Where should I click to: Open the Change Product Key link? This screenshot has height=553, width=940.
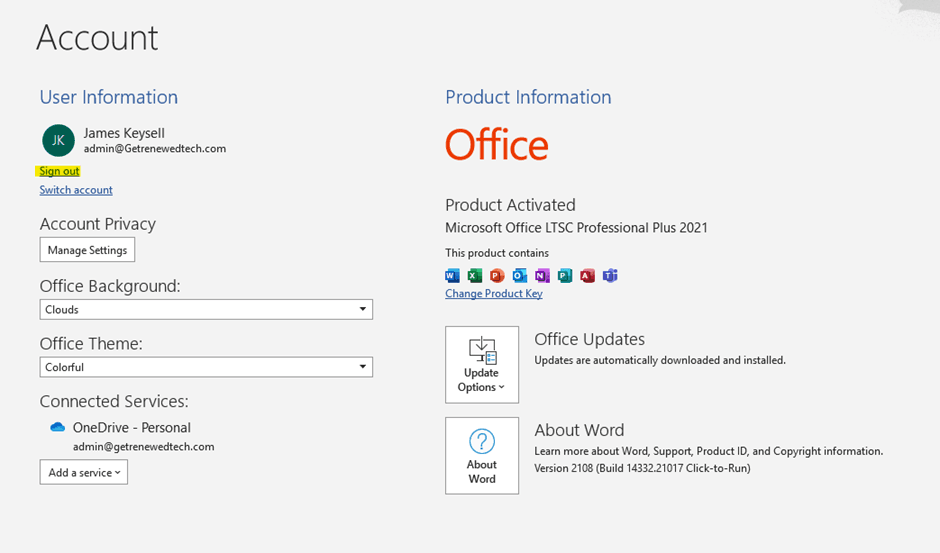click(494, 294)
